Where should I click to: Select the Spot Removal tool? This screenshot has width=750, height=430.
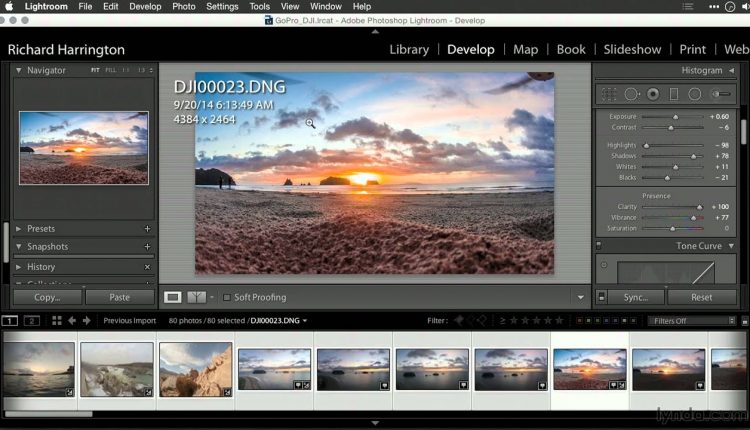[x=631, y=94]
